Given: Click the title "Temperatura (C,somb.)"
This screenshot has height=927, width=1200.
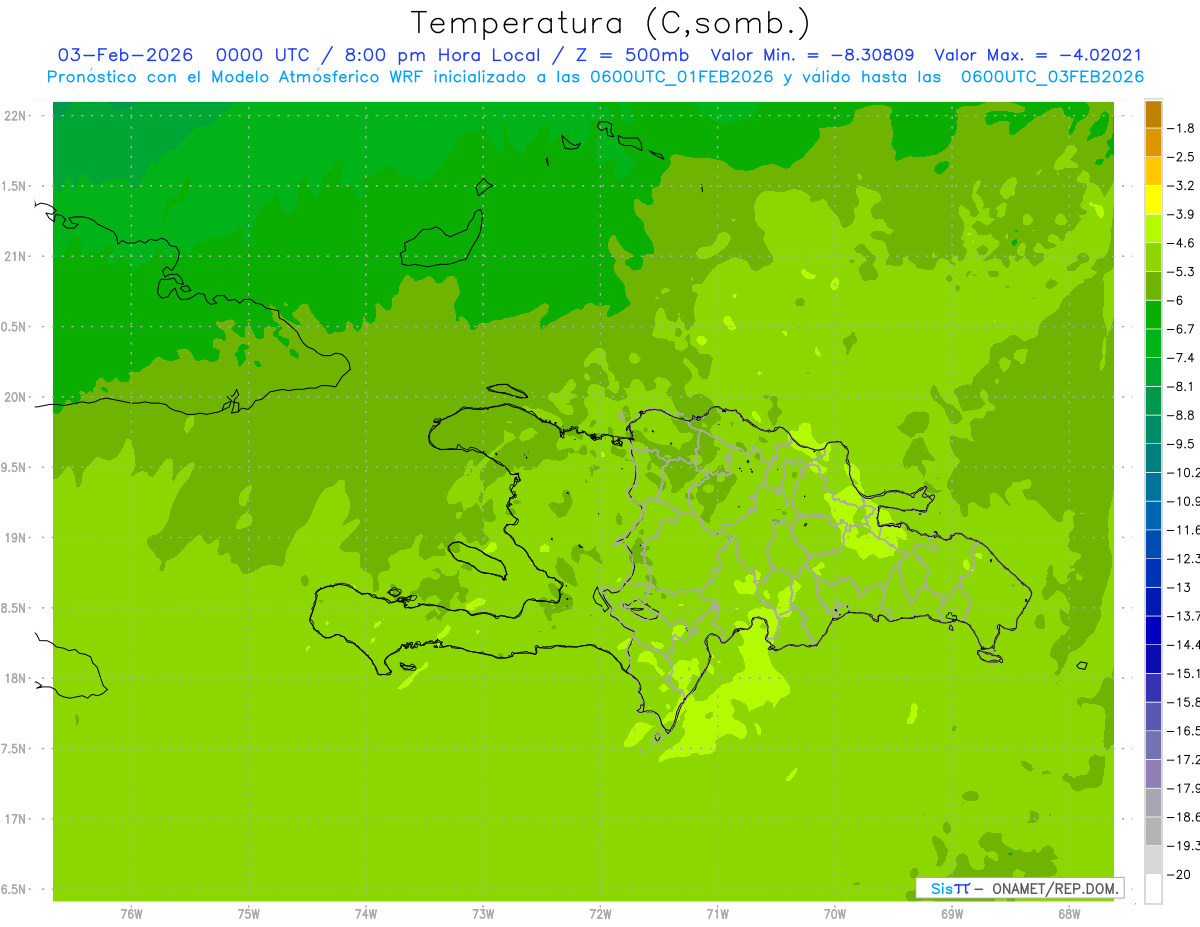Looking at the screenshot, I should [x=611, y=23].
